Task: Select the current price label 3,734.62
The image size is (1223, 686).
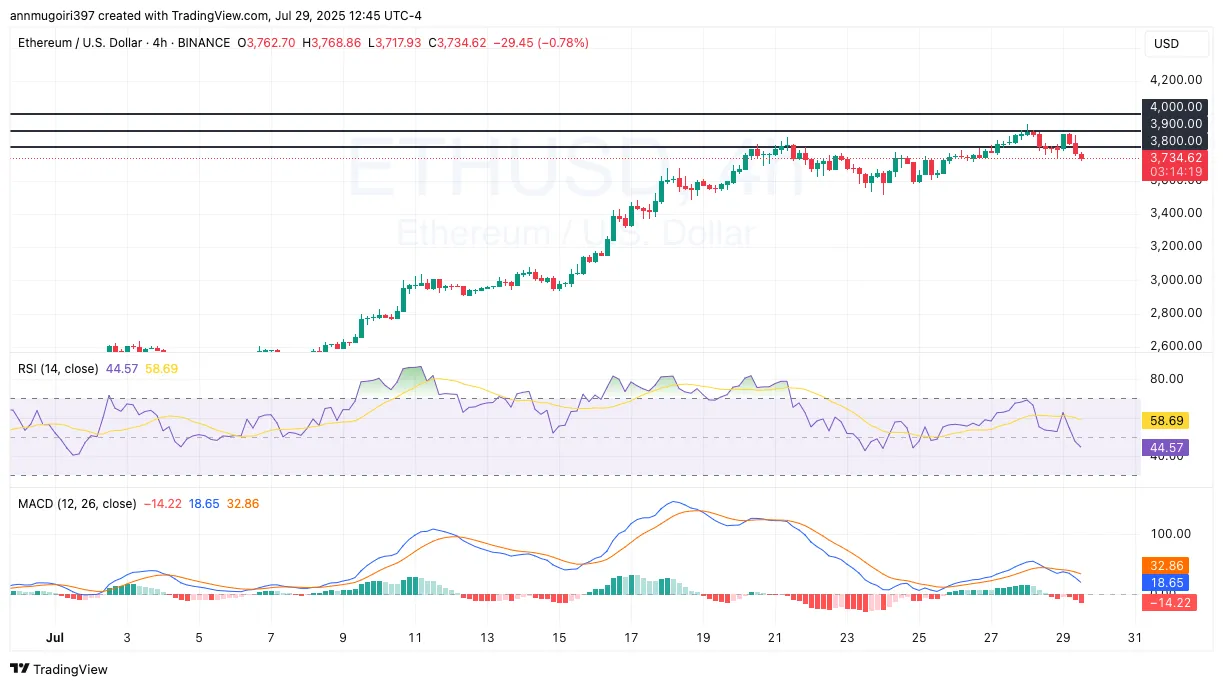Action: coord(1174,155)
